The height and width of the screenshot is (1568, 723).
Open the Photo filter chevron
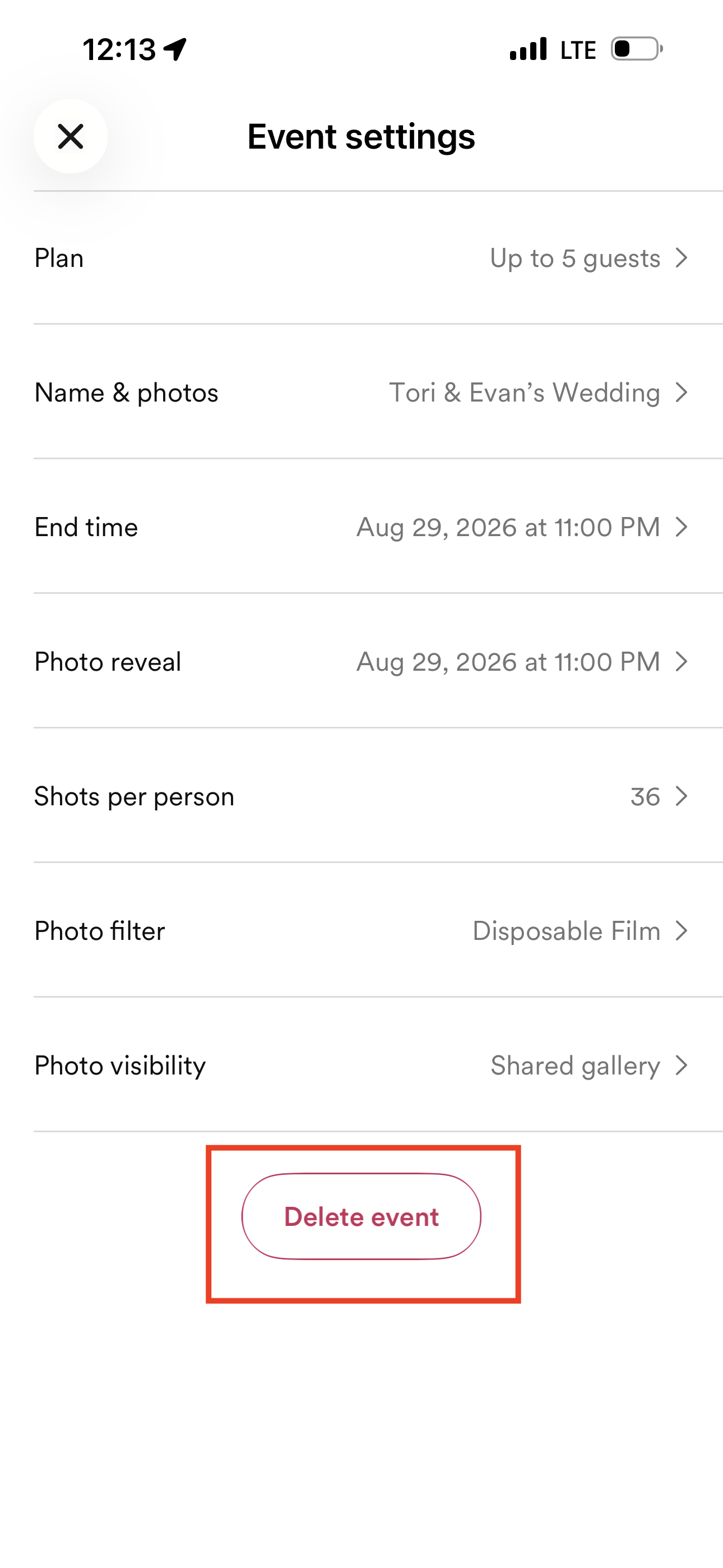click(x=682, y=931)
